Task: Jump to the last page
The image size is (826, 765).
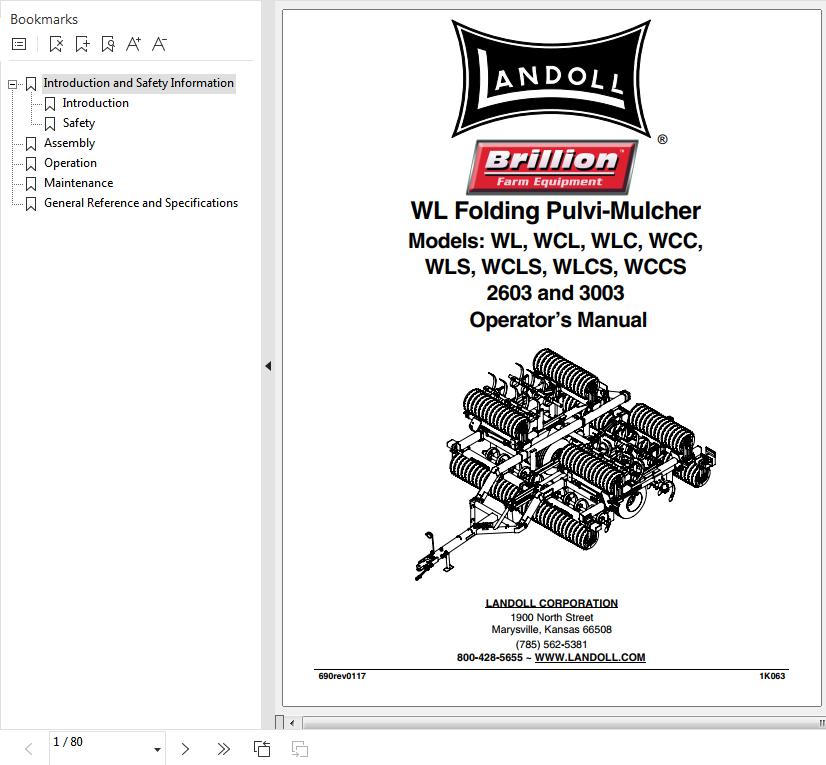Action: [x=223, y=749]
